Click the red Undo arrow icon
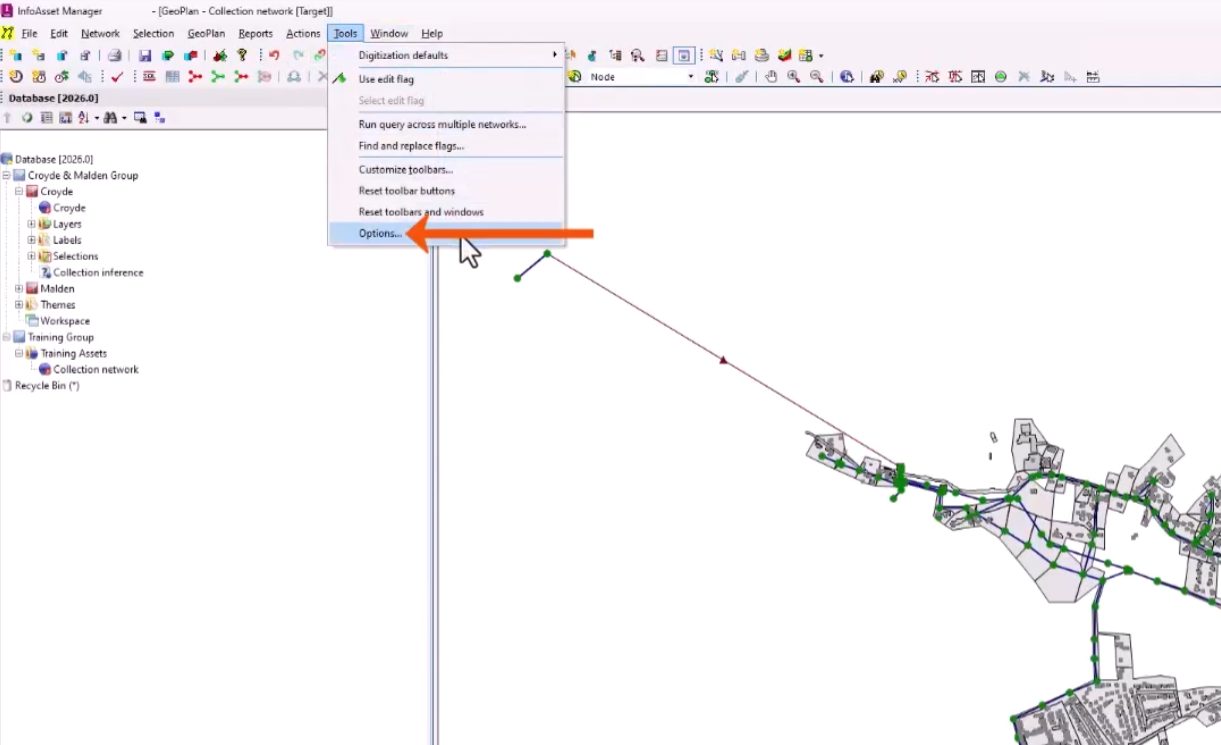Image resolution: width=1221 pixels, height=745 pixels. (274, 56)
